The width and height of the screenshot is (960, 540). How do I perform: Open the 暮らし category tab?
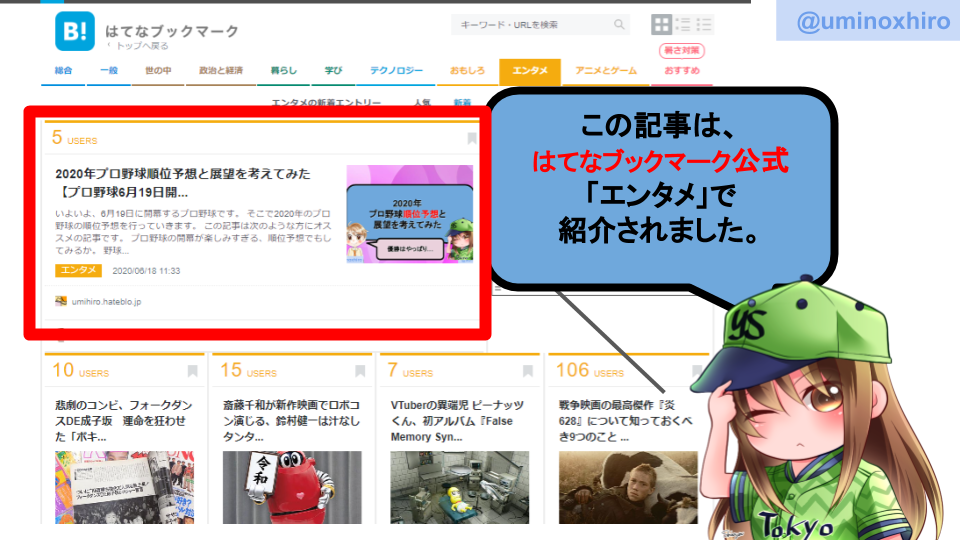click(284, 71)
